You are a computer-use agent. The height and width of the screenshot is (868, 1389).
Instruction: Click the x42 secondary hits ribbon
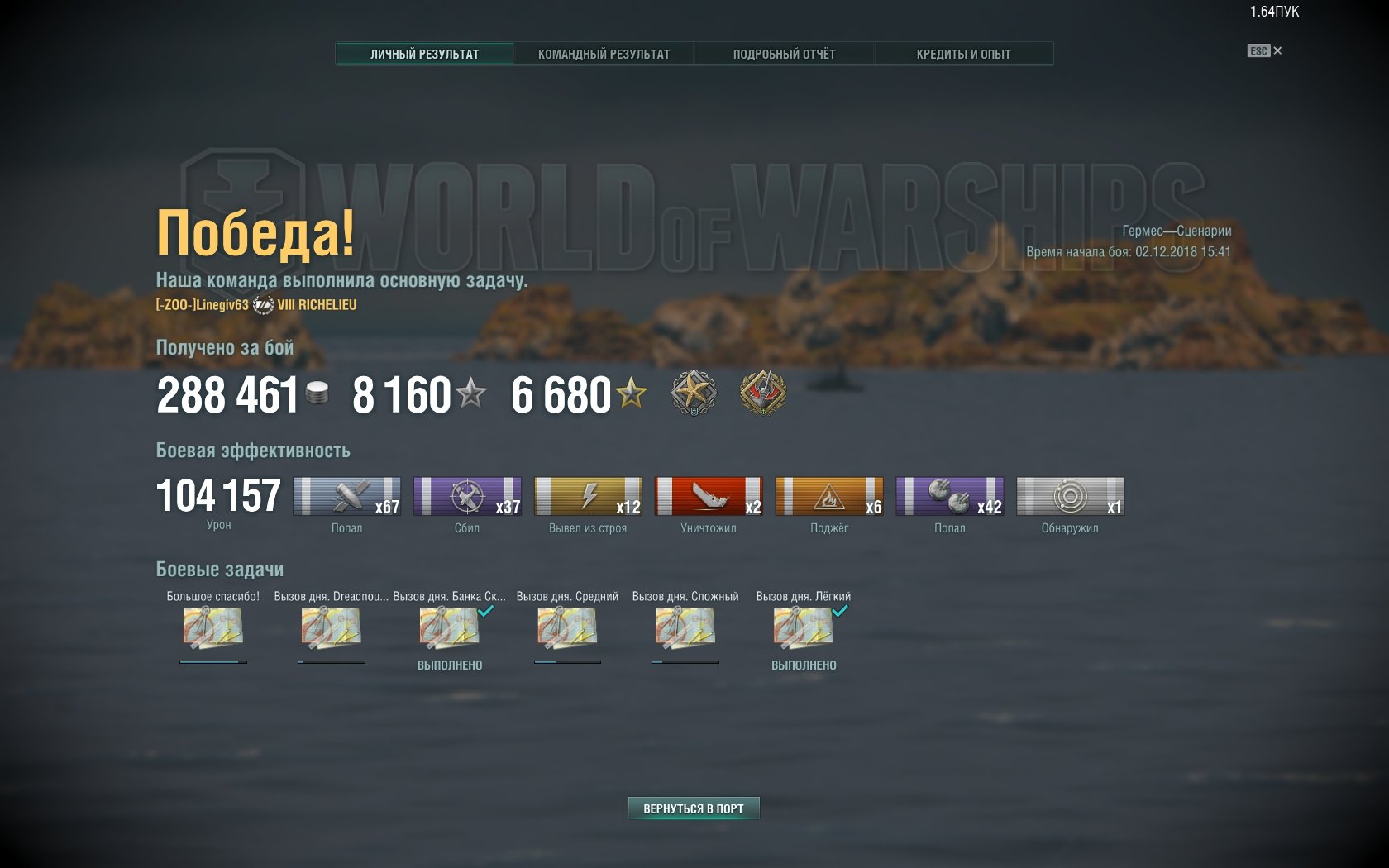[x=950, y=497]
